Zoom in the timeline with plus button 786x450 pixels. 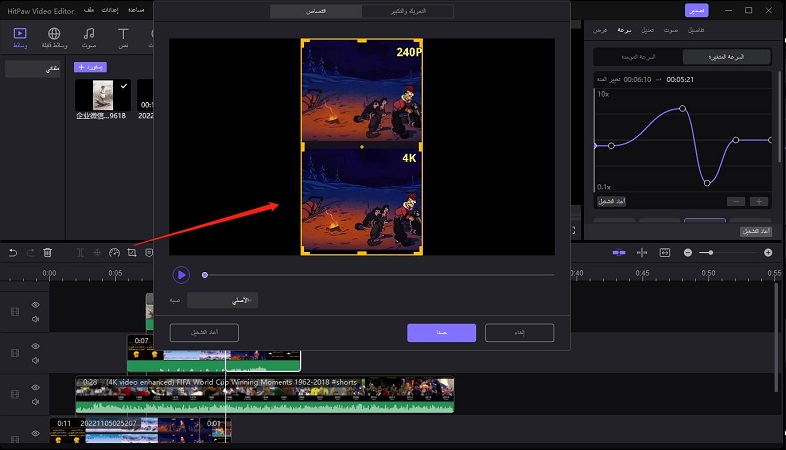[x=768, y=253]
